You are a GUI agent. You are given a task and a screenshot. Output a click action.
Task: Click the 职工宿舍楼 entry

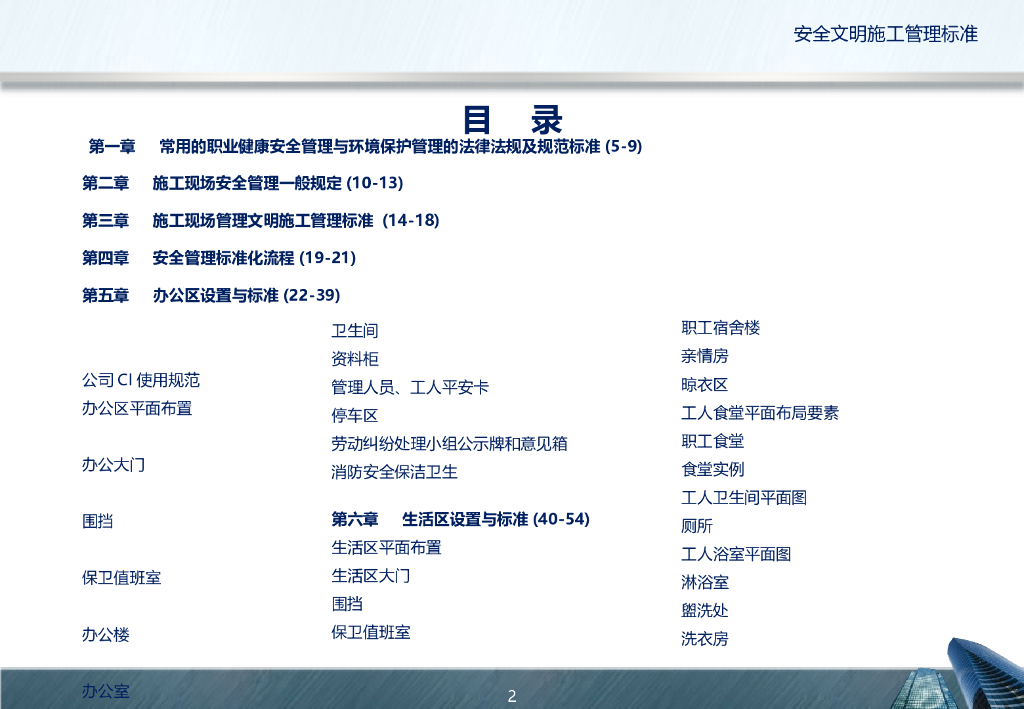click(x=721, y=328)
